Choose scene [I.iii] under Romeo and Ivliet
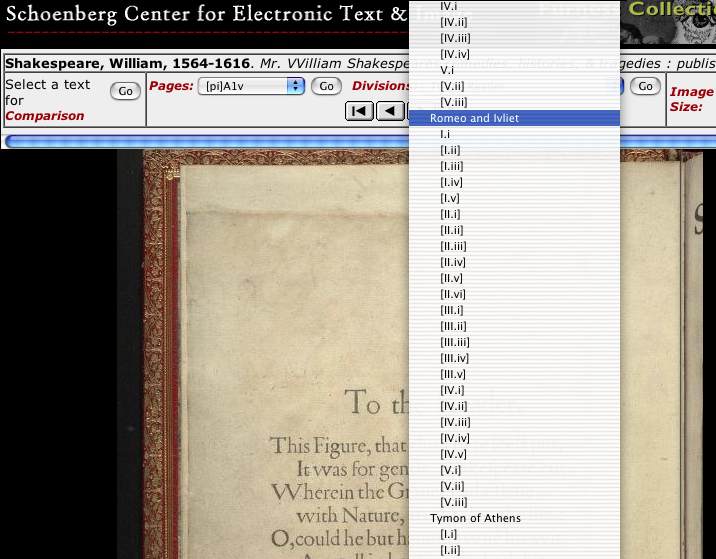Viewport: 716px width, 559px height. pyautogui.click(x=453, y=166)
